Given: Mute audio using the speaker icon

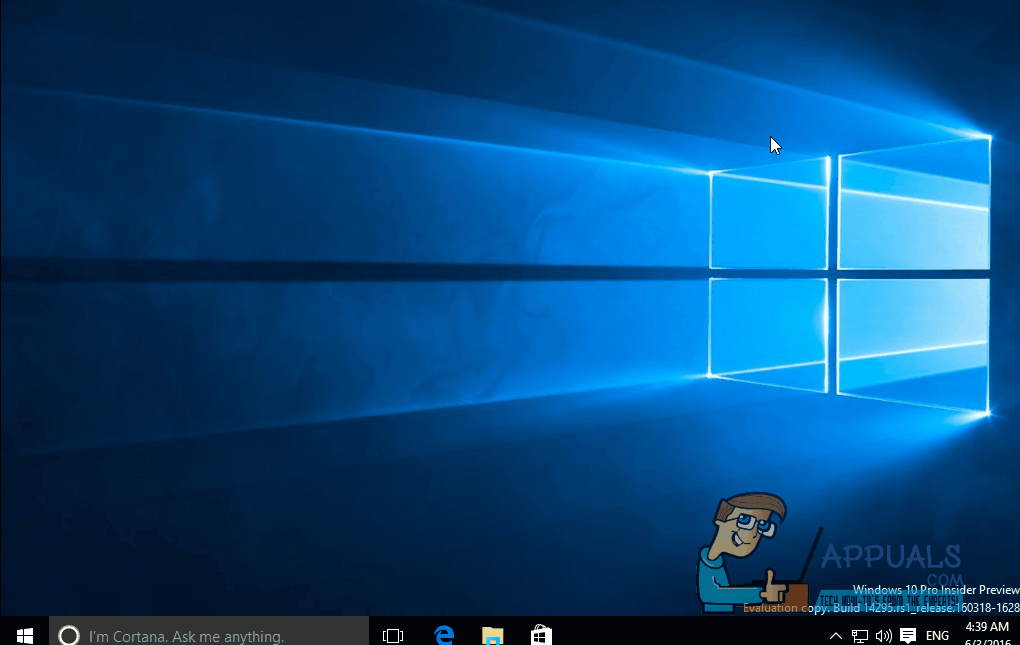Looking at the screenshot, I should pos(884,635).
